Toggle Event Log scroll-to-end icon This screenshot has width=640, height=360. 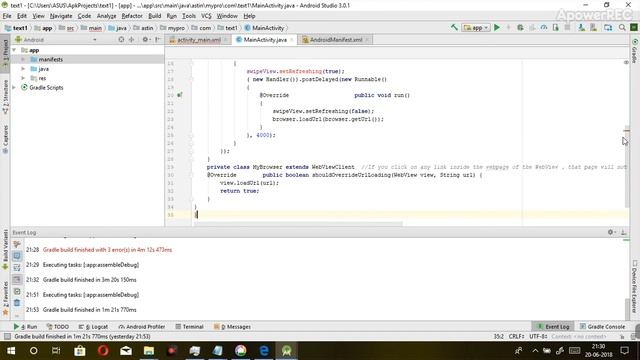coord(17,279)
